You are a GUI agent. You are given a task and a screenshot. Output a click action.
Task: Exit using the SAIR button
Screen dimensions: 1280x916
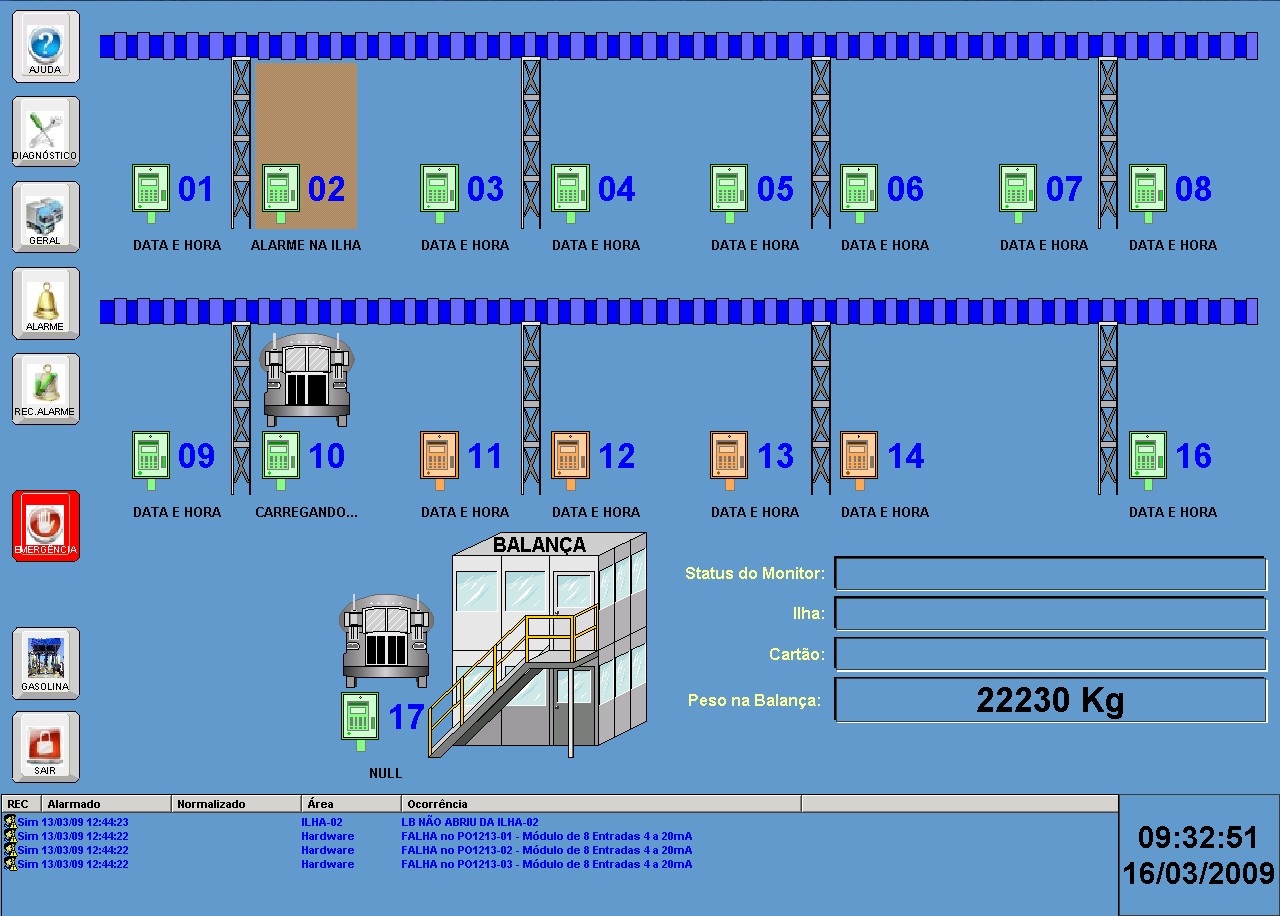pos(45,746)
